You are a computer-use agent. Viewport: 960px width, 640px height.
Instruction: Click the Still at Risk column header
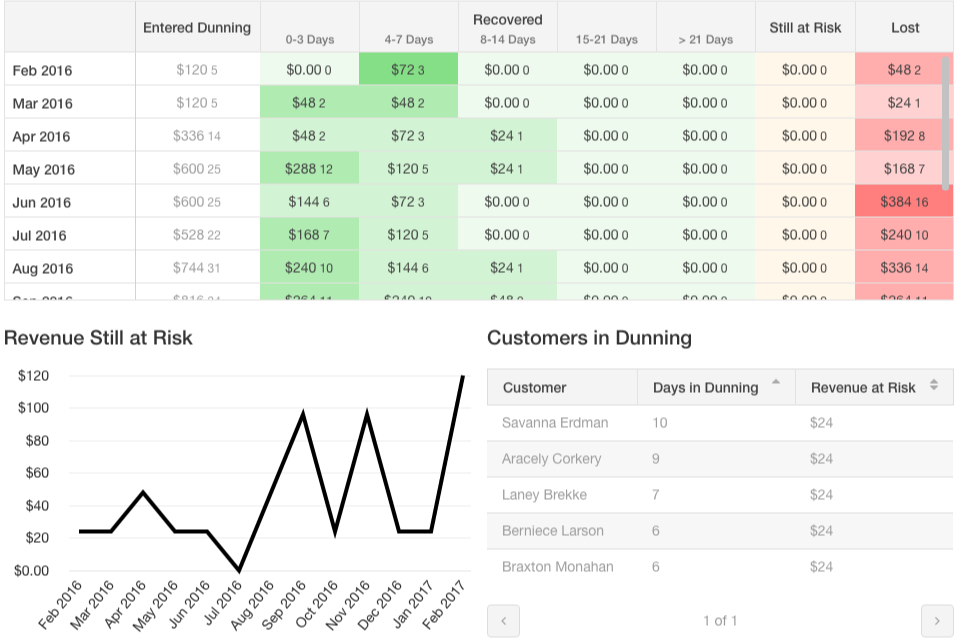click(805, 27)
